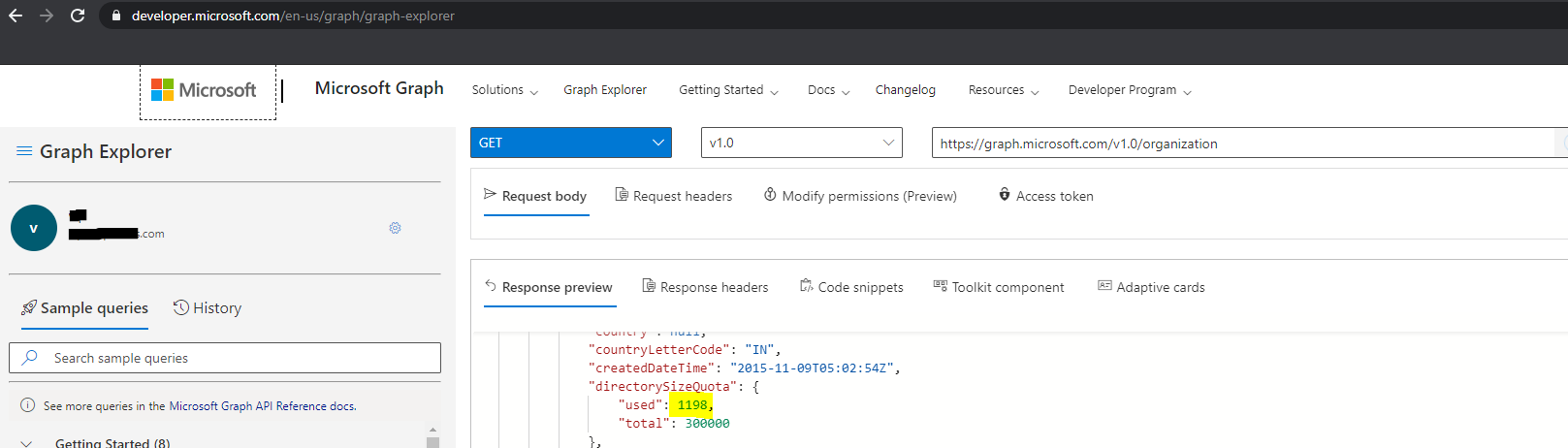Click the Request headers document icon
The width and height of the screenshot is (1568, 448).
[622, 195]
